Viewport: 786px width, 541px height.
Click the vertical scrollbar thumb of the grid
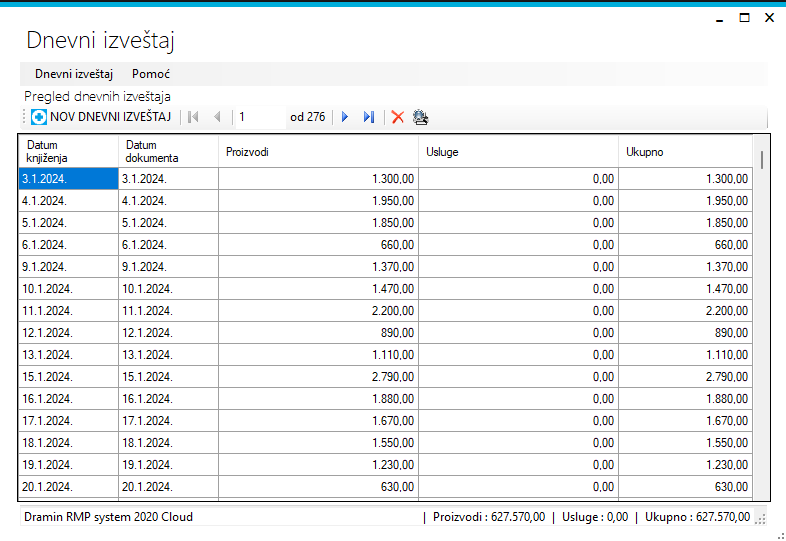click(x=762, y=160)
